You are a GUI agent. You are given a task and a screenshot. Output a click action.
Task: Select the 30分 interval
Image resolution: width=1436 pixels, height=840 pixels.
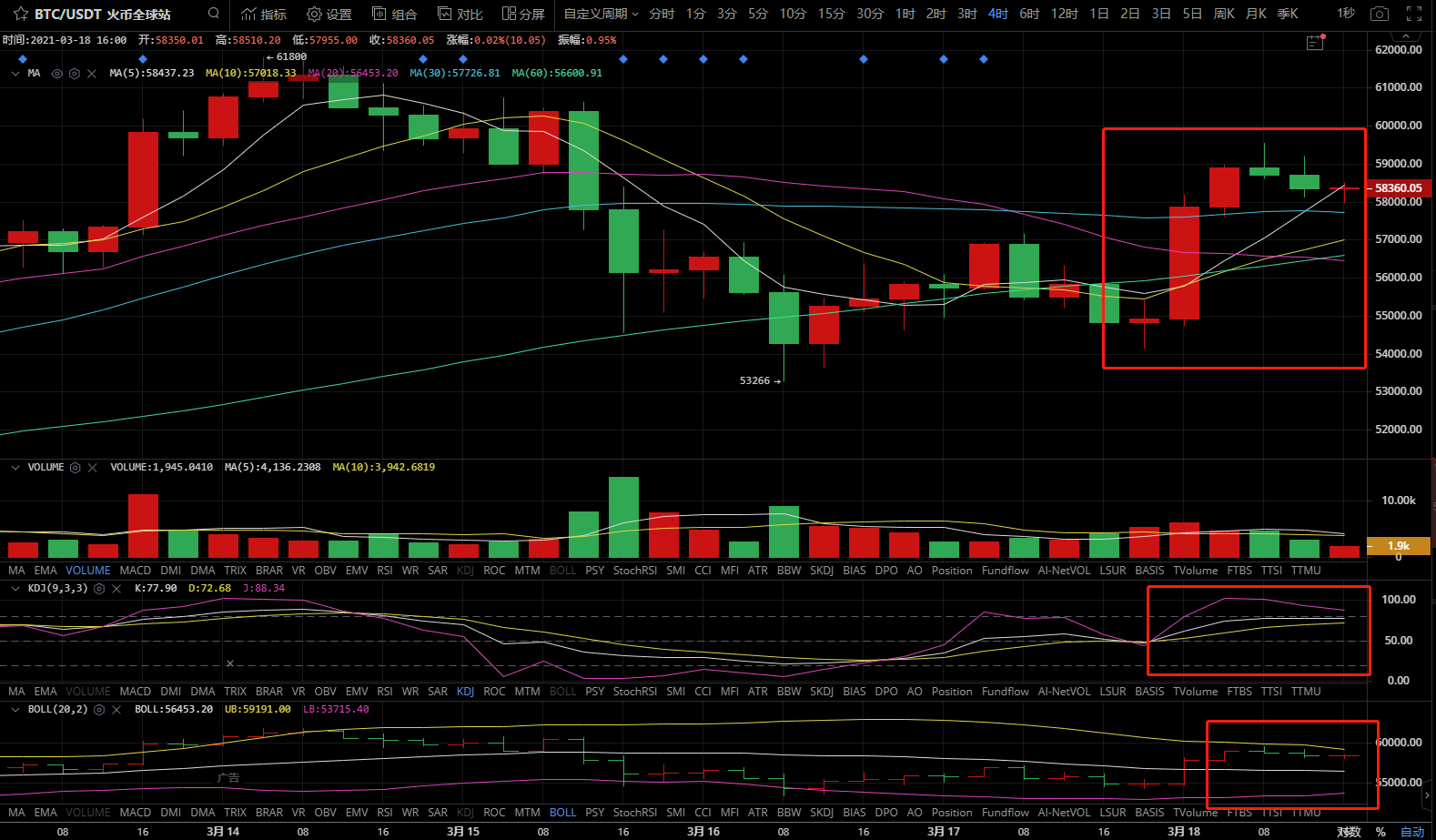click(x=870, y=14)
